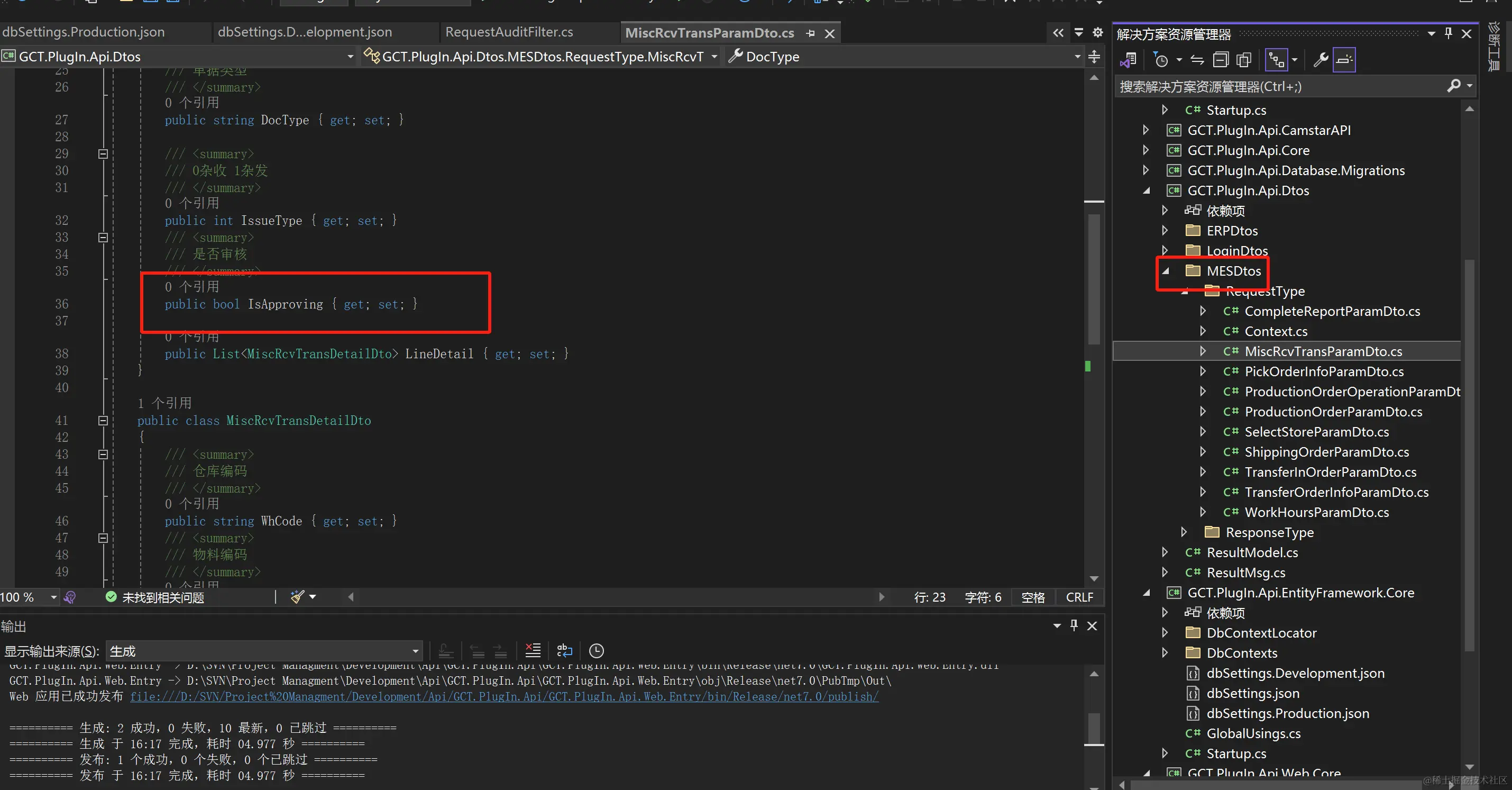Open the dbSettings.Production.json tab
The width and height of the screenshot is (1512, 790).
[84, 32]
